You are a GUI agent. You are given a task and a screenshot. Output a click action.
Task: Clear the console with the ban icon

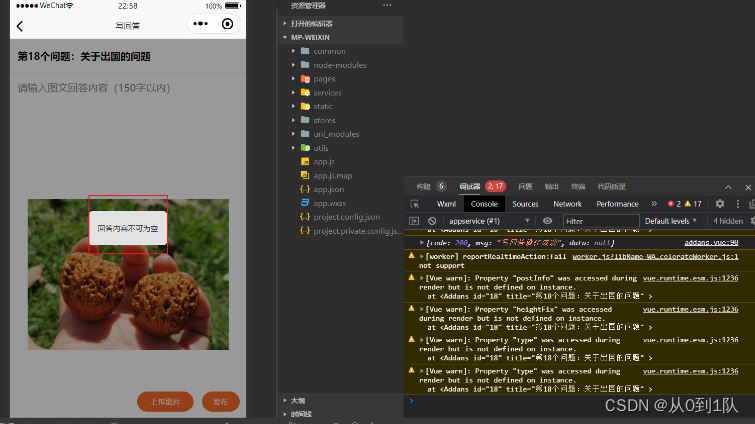pos(432,221)
